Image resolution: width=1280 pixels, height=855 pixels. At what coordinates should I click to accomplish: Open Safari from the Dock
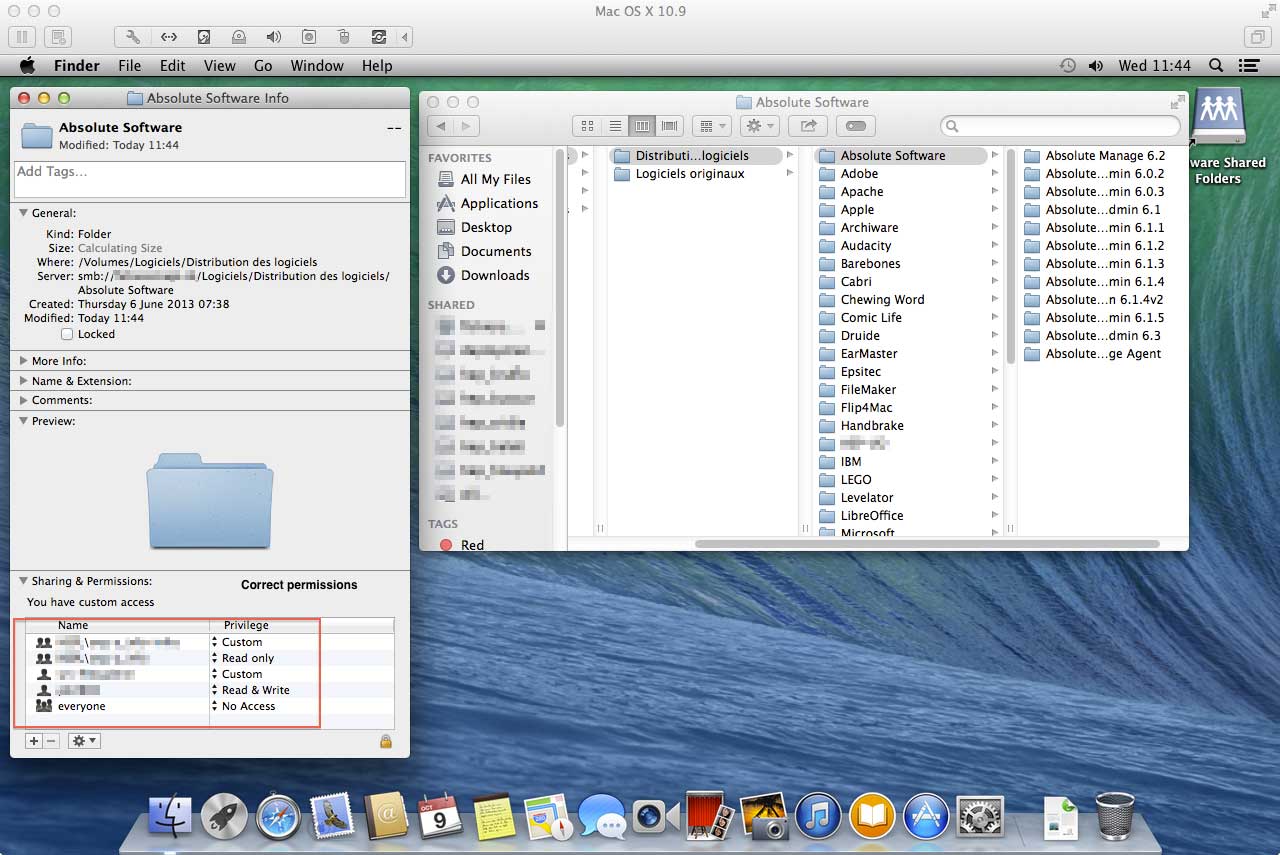(x=279, y=818)
